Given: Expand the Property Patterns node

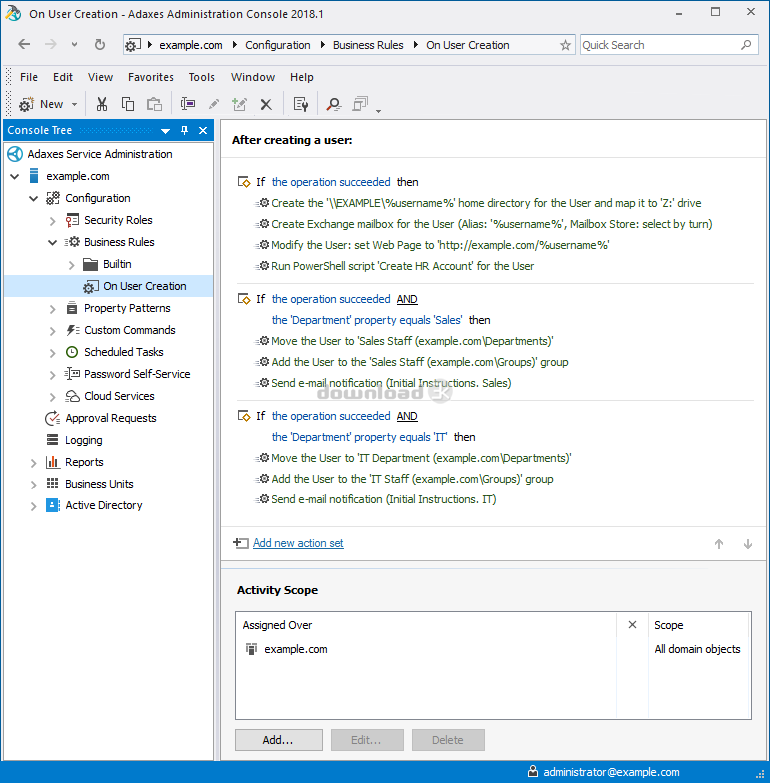Looking at the screenshot, I should [52, 309].
